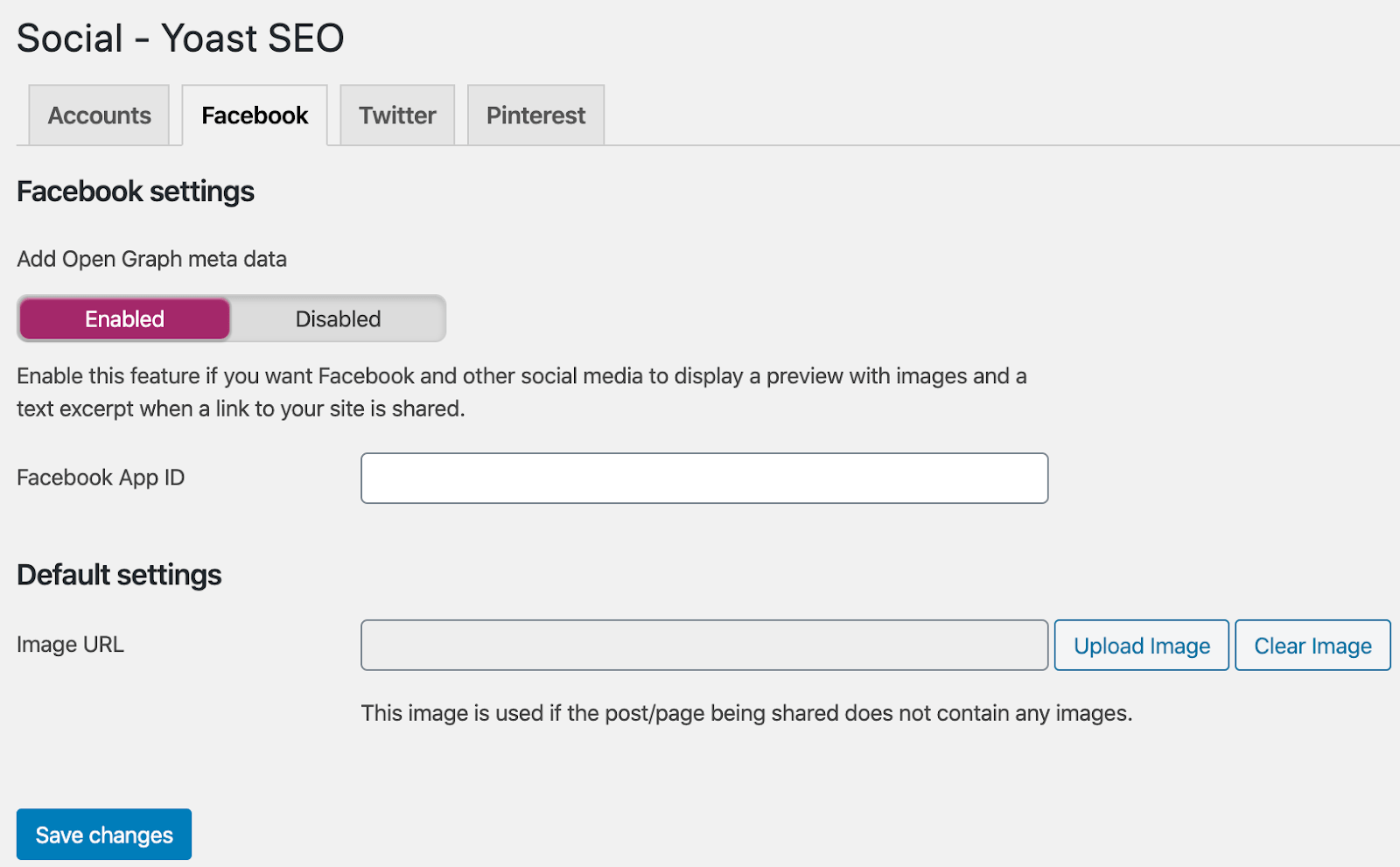Image resolution: width=1400 pixels, height=867 pixels.
Task: Open the Twitter settings tab
Action: (396, 115)
